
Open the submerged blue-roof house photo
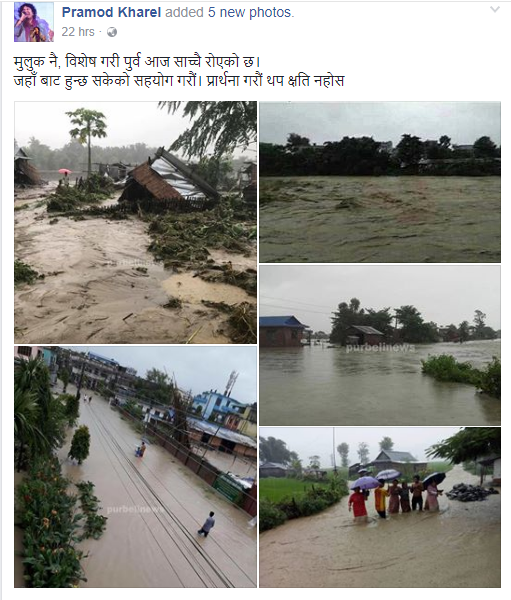tap(380, 345)
